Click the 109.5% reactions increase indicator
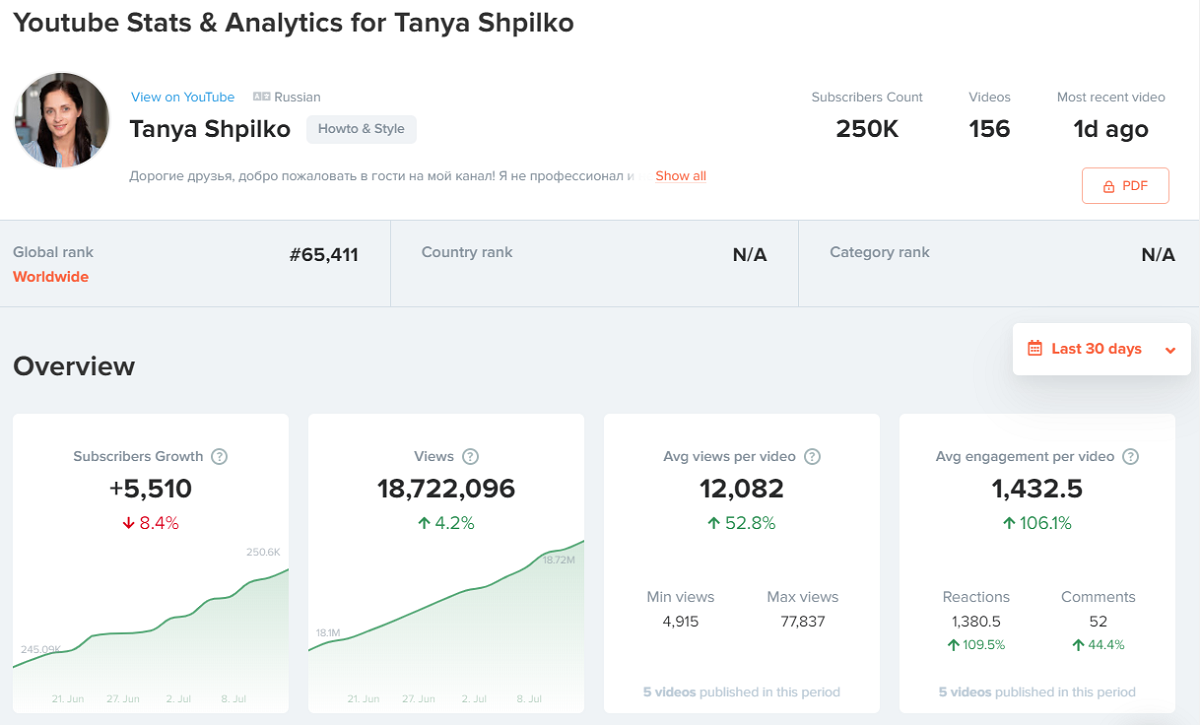The height and width of the screenshot is (725, 1200). 976,645
